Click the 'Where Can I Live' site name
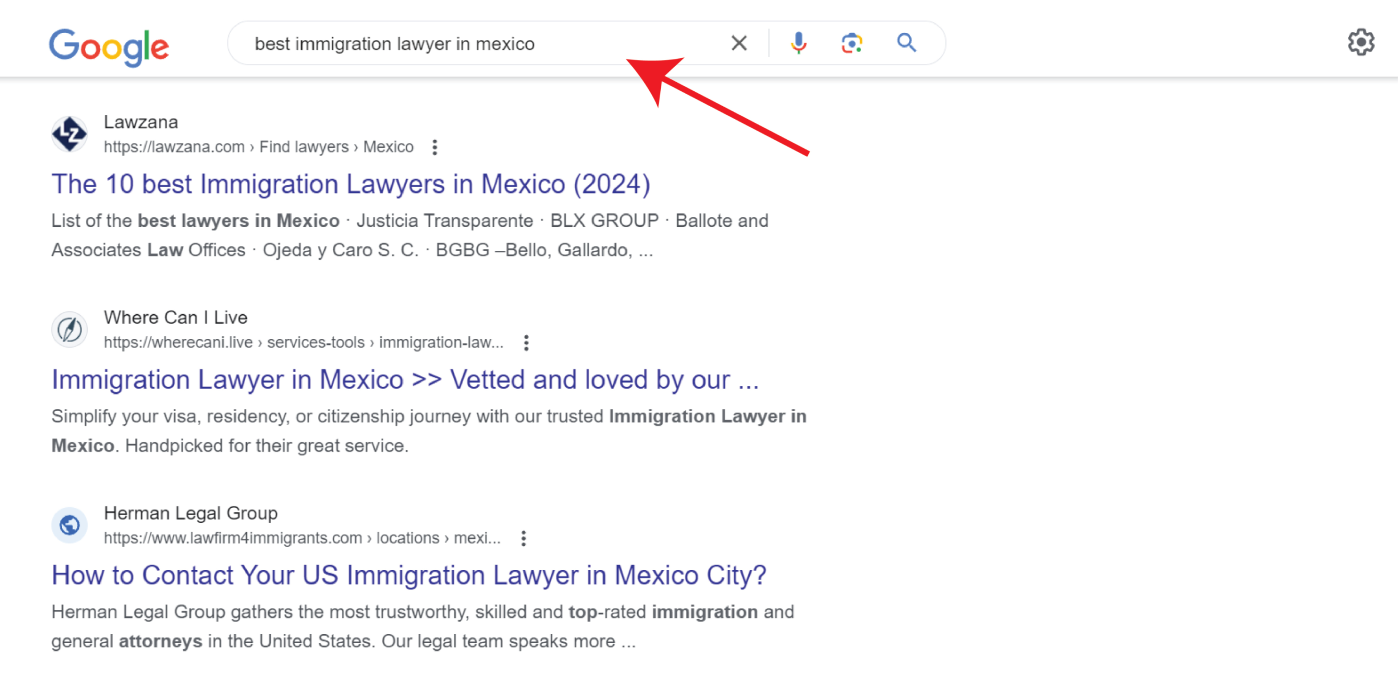The height and width of the screenshot is (700, 1400). 176,318
